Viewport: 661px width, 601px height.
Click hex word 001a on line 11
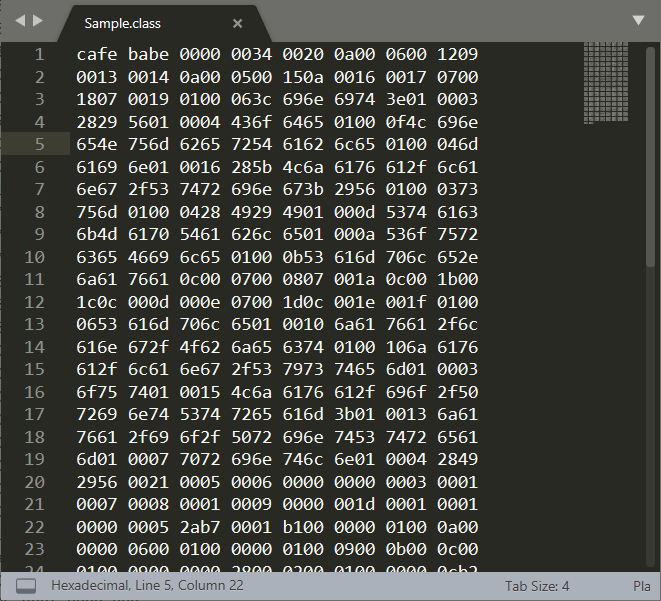[x=355, y=279]
